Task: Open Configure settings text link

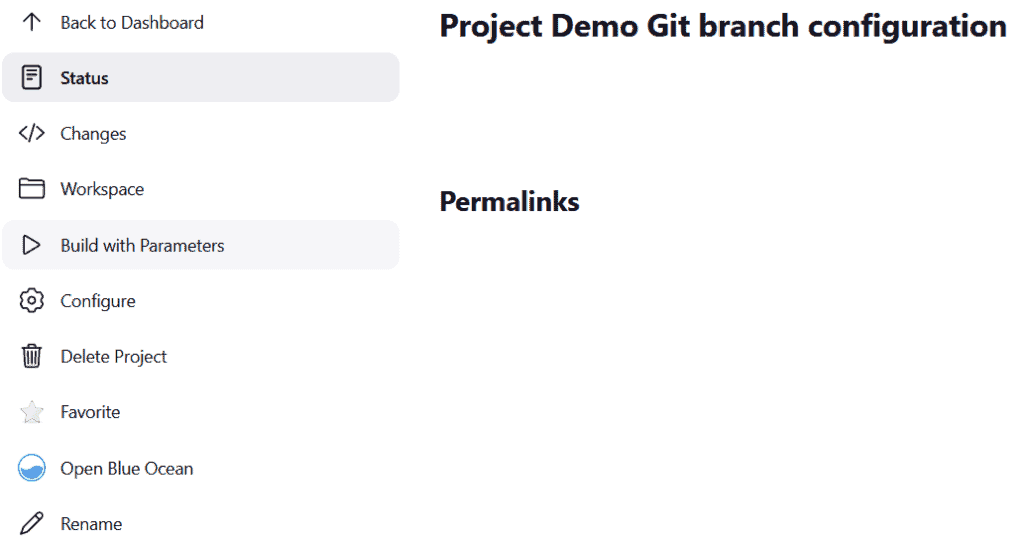Action: pyautogui.click(x=98, y=301)
